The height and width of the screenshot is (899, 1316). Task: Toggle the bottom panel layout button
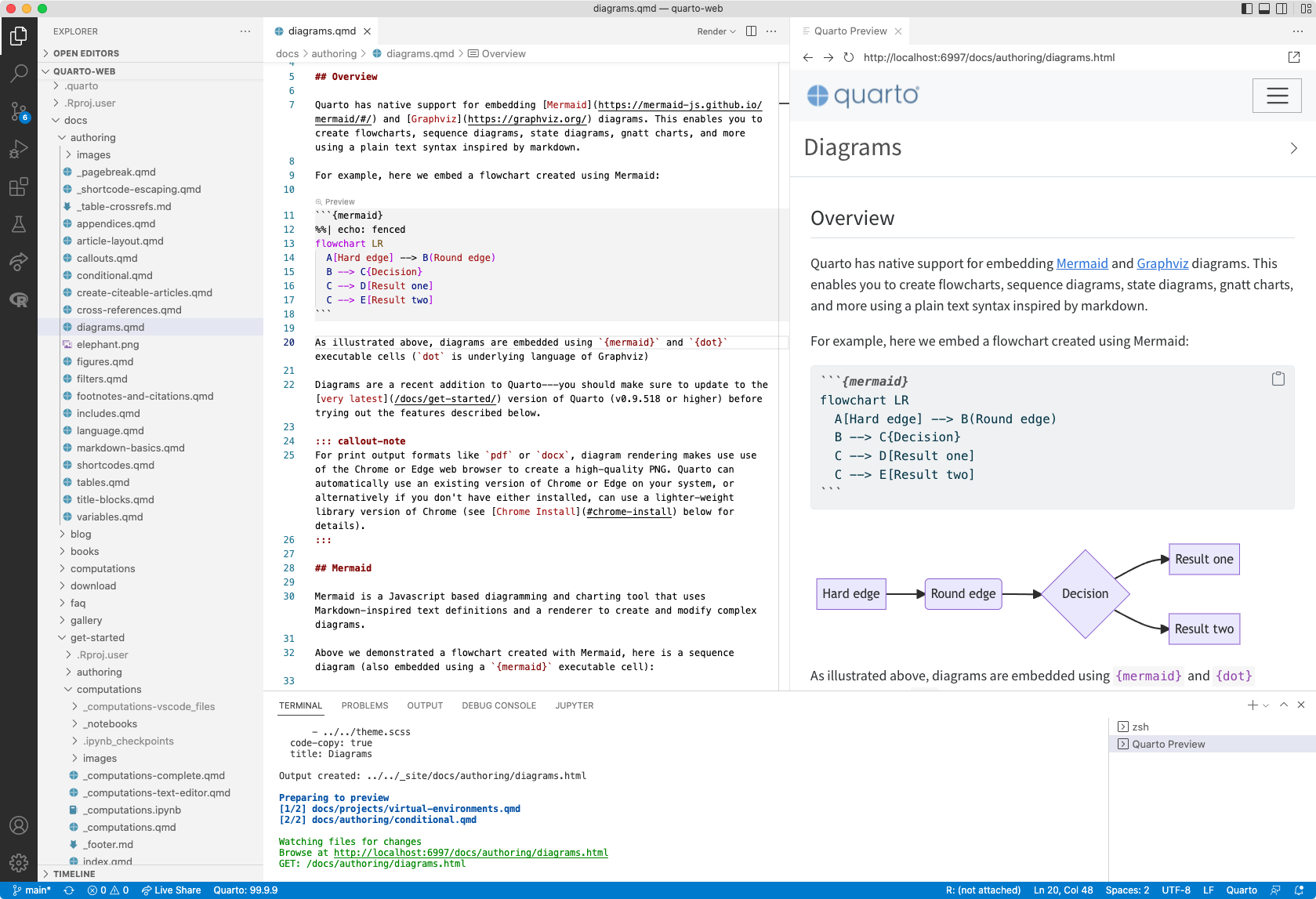(1264, 9)
